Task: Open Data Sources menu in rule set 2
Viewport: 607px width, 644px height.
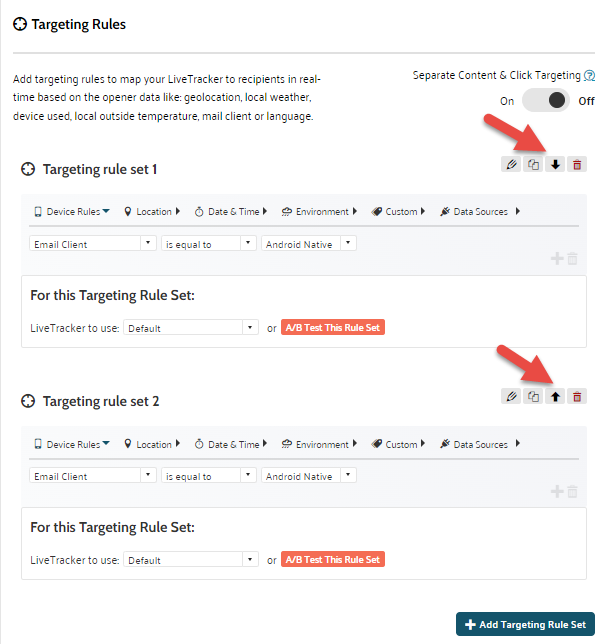Action: pyautogui.click(x=479, y=445)
